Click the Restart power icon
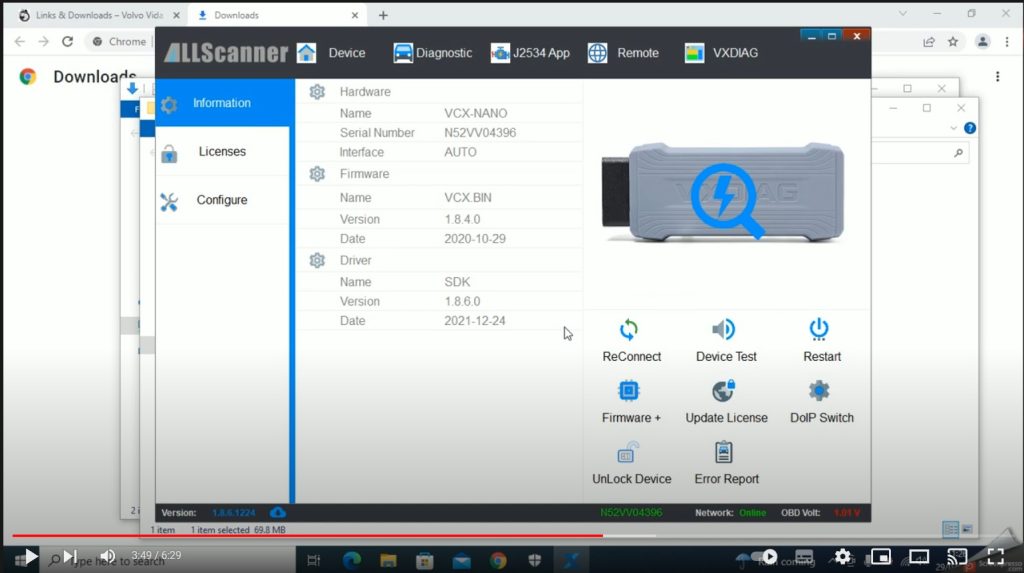 pos(819,329)
